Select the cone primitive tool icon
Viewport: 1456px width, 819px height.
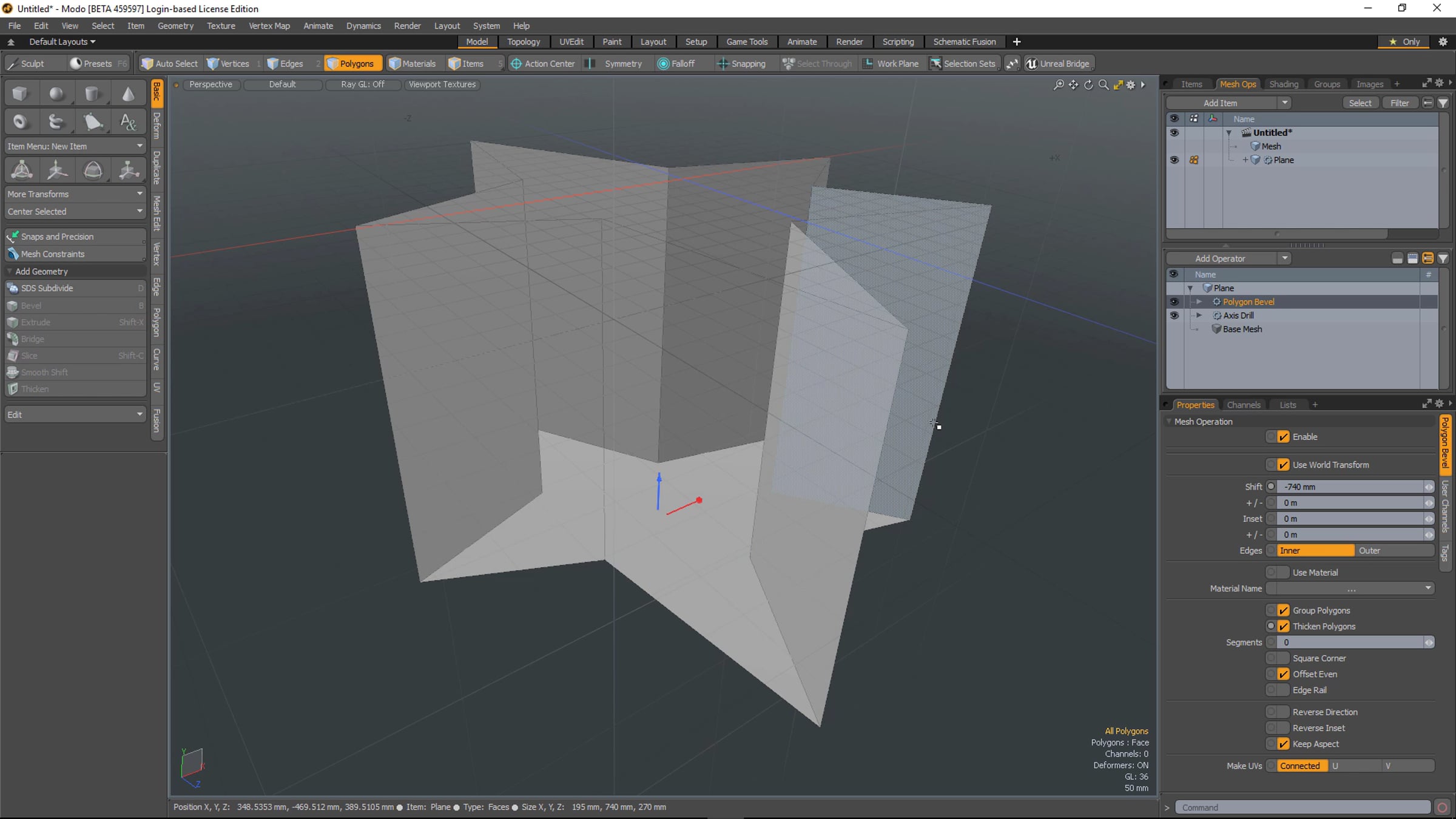(x=128, y=93)
